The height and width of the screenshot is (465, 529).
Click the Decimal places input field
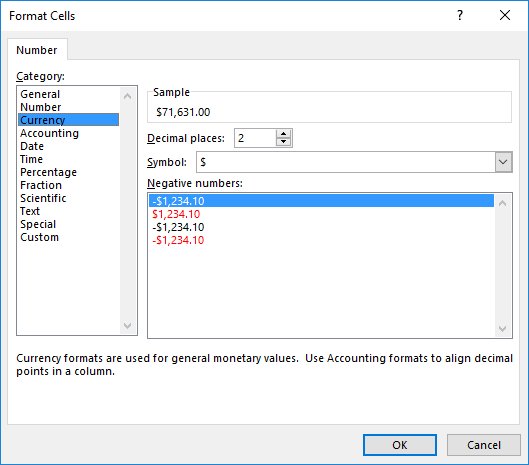255,138
